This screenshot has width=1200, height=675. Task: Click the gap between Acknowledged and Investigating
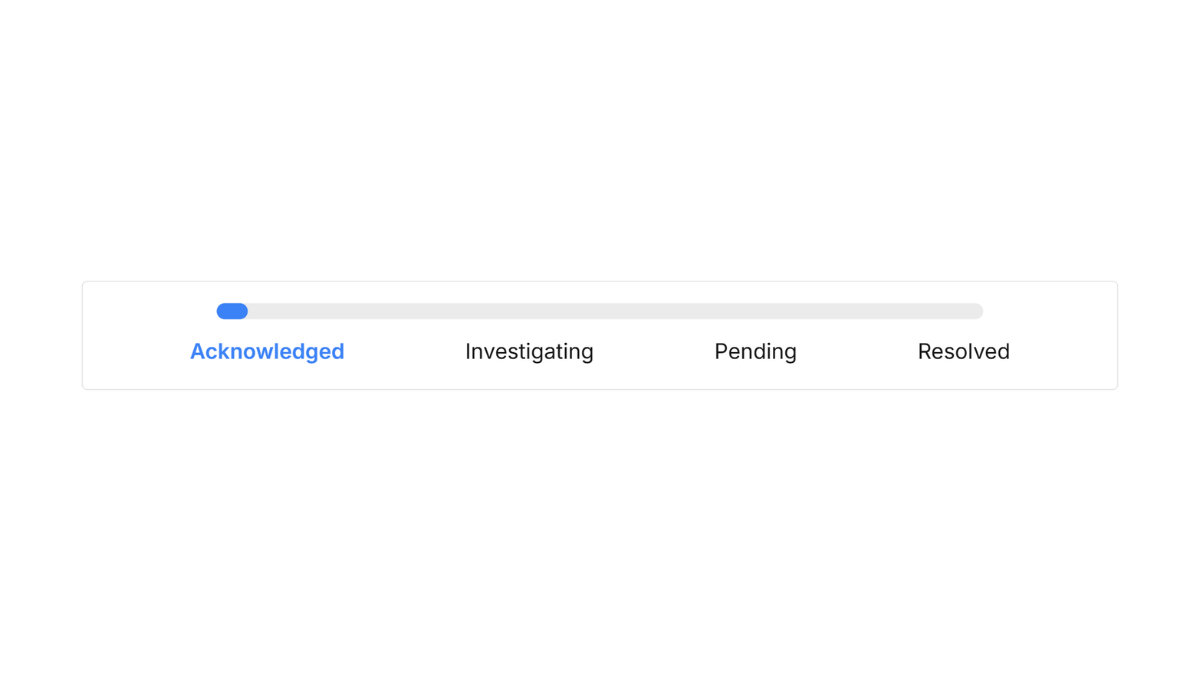click(x=405, y=352)
